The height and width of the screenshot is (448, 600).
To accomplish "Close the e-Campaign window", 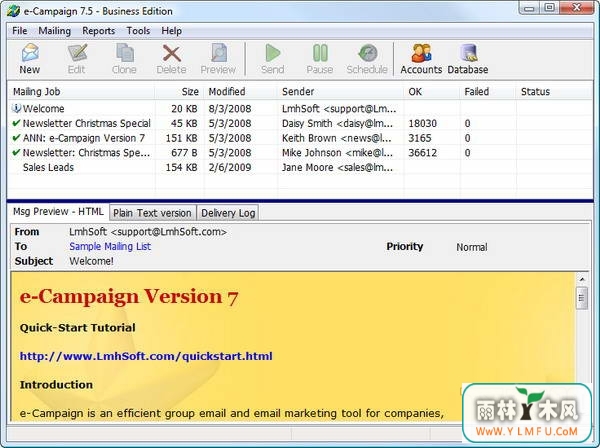I will pyautogui.click(x=577, y=8).
